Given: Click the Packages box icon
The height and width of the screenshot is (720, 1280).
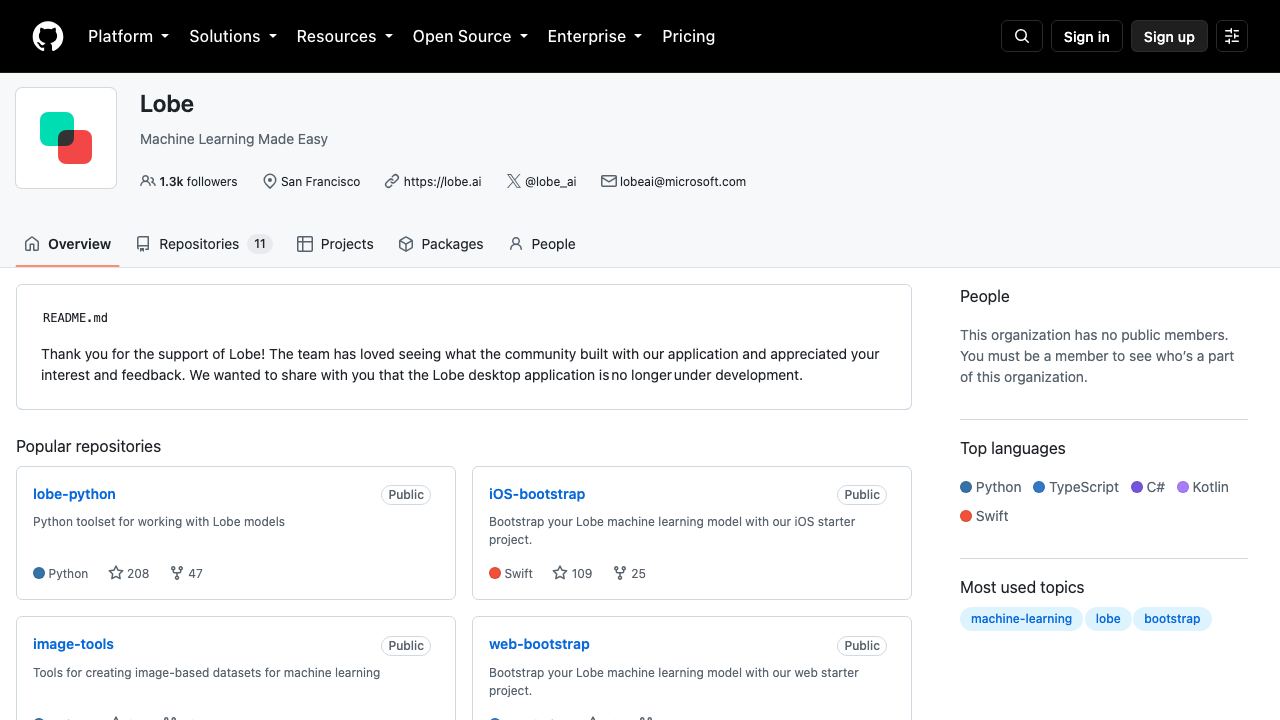Looking at the screenshot, I should [406, 244].
